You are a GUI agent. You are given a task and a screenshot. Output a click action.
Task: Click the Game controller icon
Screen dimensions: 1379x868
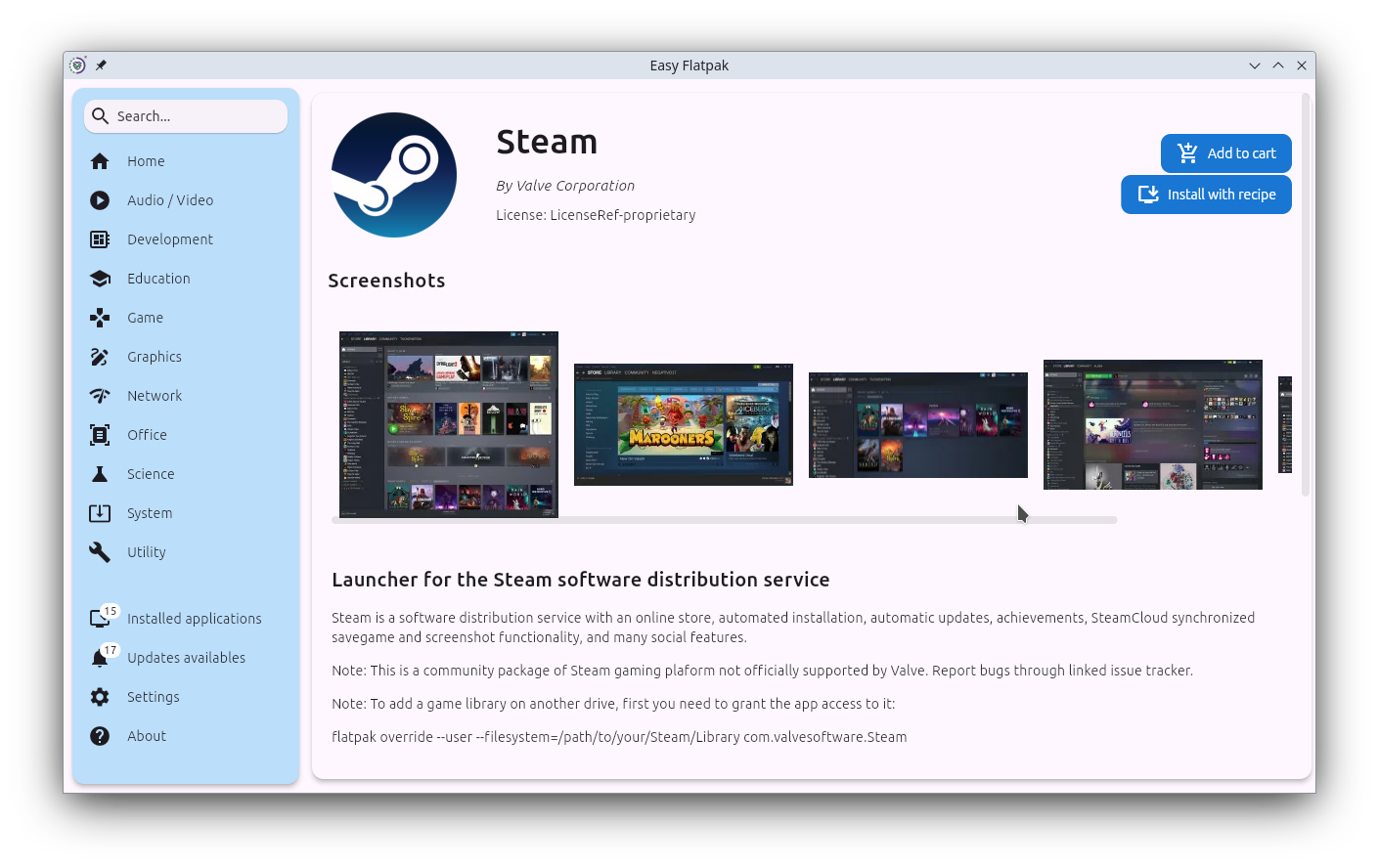pos(100,318)
